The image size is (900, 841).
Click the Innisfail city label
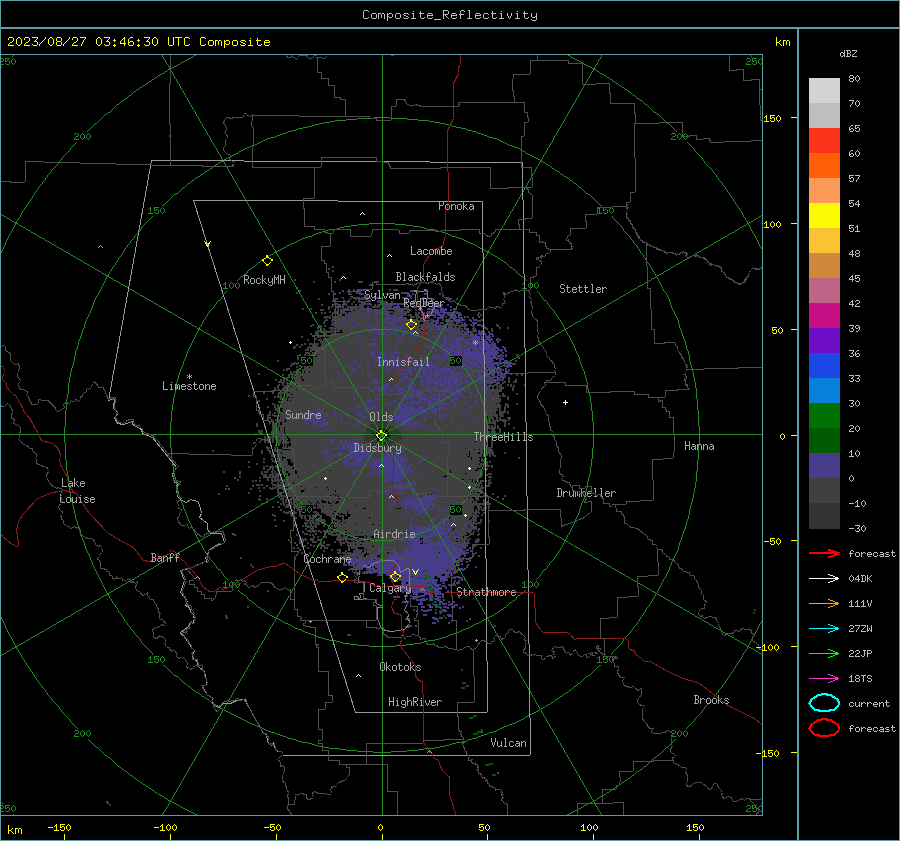coord(403,362)
